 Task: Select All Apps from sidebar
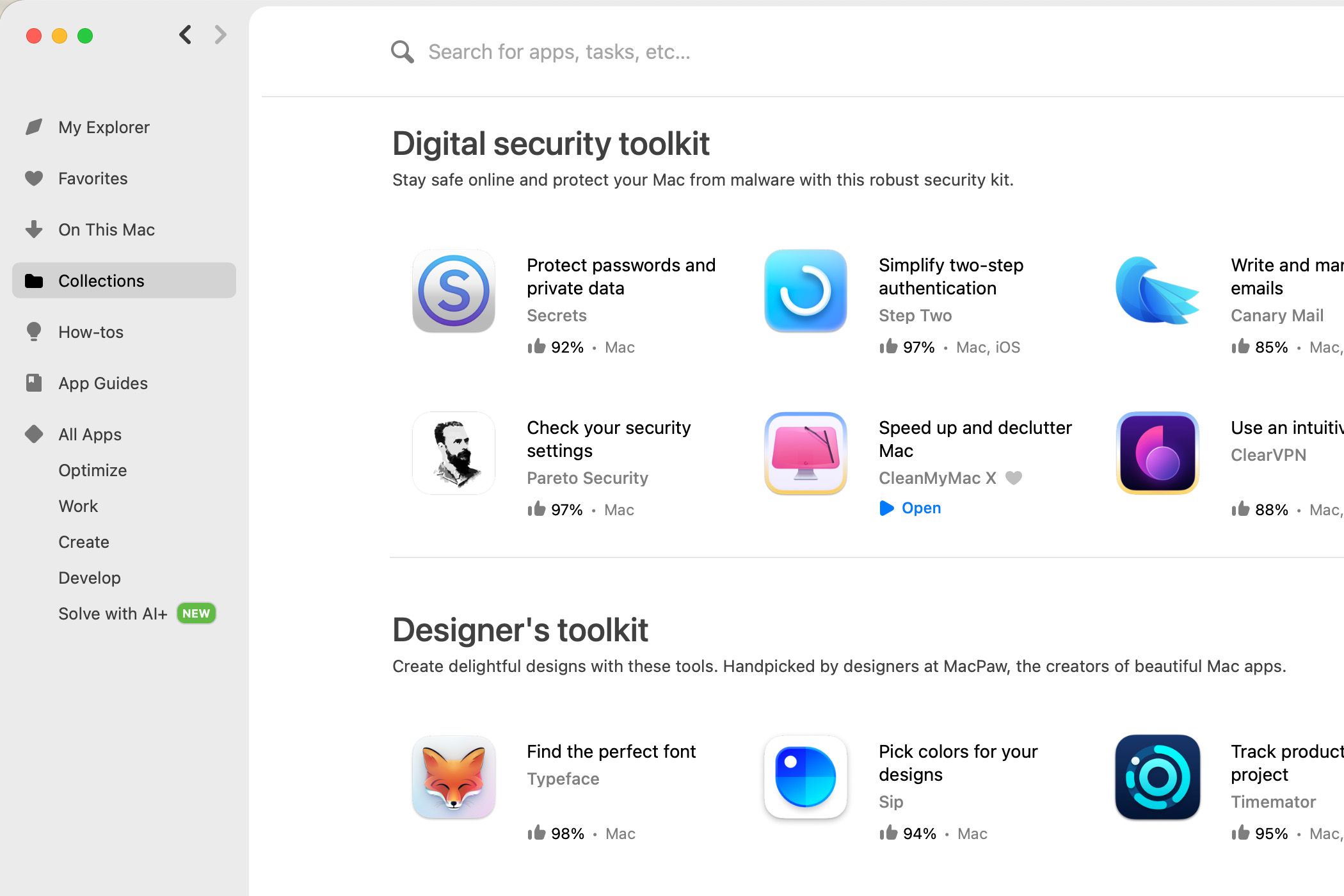tap(89, 434)
